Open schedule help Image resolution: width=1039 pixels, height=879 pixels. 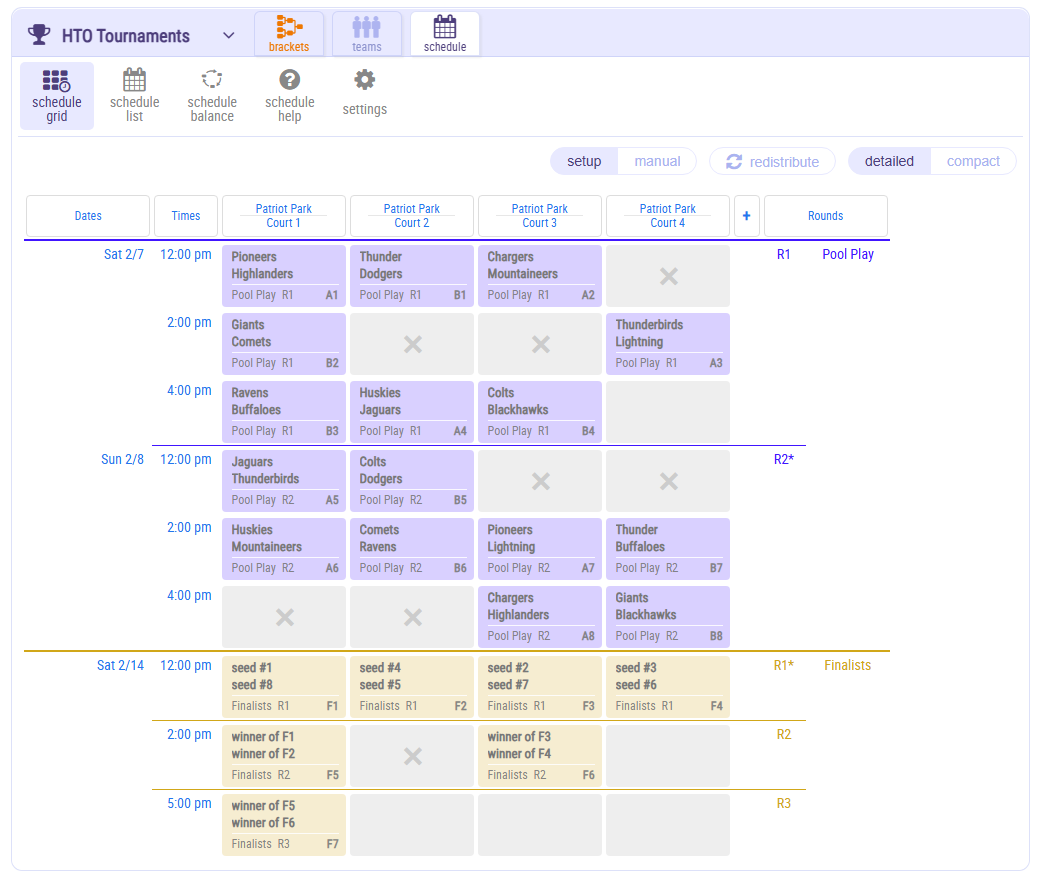pos(290,96)
